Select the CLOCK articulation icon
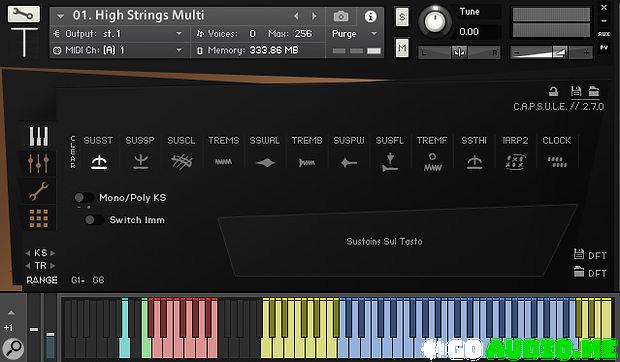This screenshot has height=362, width=620. pos(557,162)
